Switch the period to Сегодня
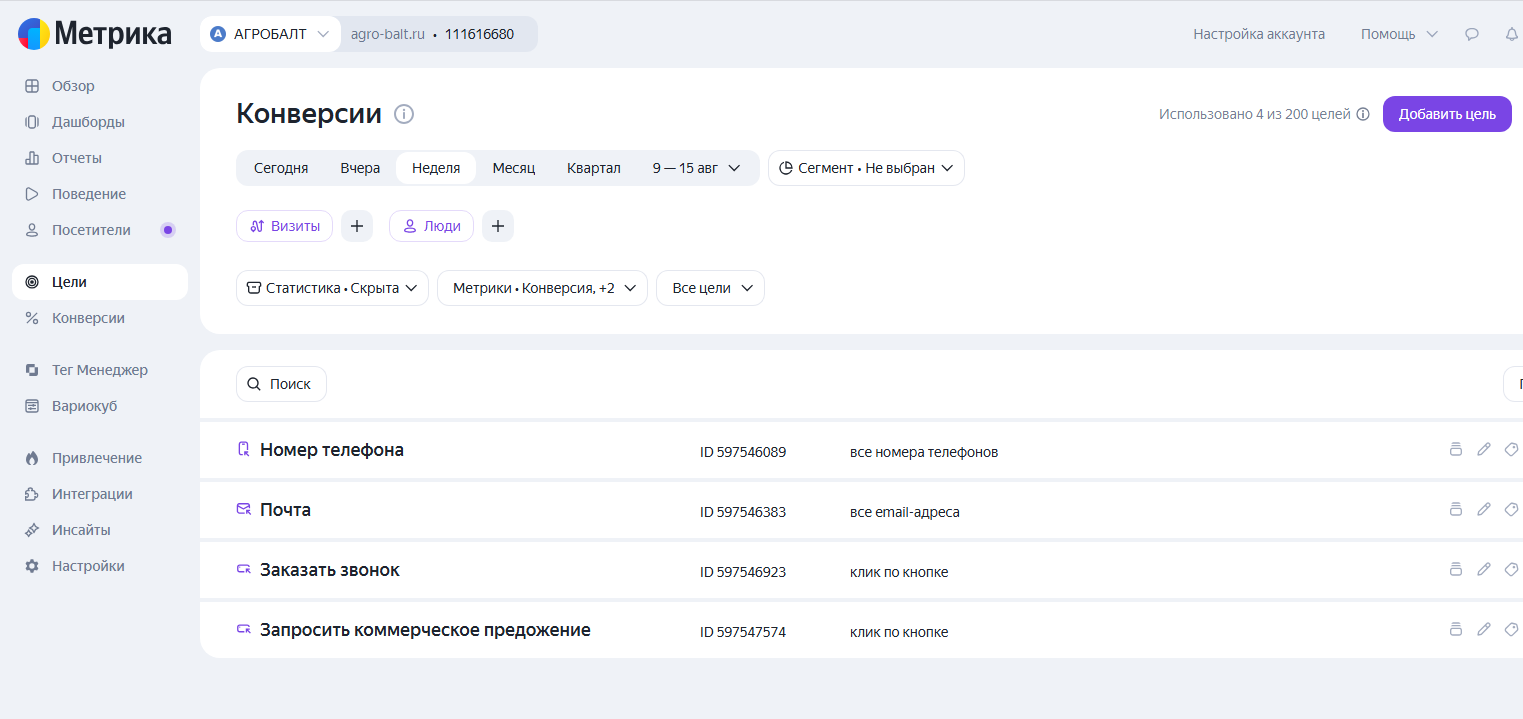Image resolution: width=1523 pixels, height=719 pixels. pos(281,168)
